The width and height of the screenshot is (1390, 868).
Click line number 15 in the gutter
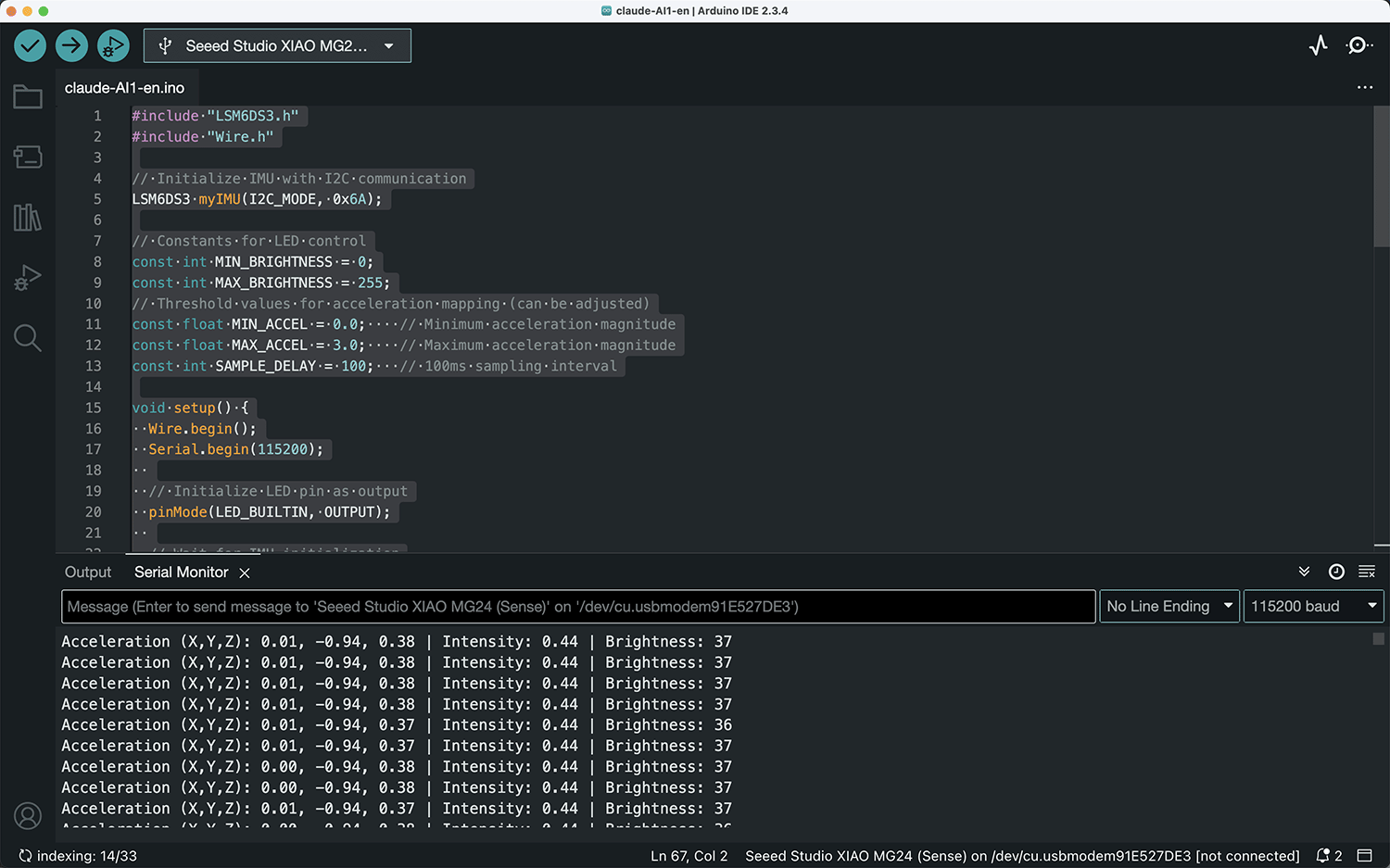pyautogui.click(x=94, y=408)
